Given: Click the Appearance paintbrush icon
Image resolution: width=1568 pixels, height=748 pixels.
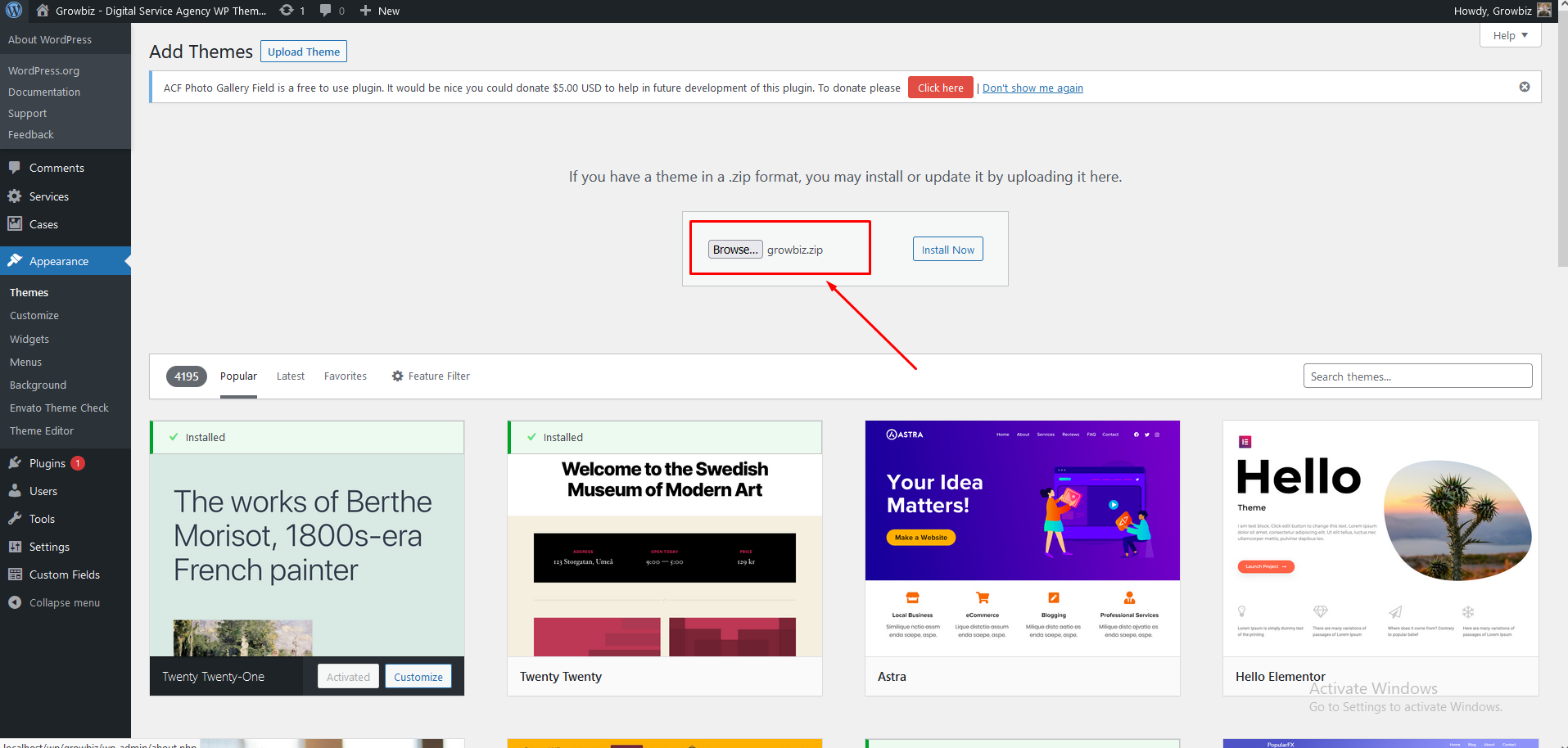Looking at the screenshot, I should click(15, 260).
